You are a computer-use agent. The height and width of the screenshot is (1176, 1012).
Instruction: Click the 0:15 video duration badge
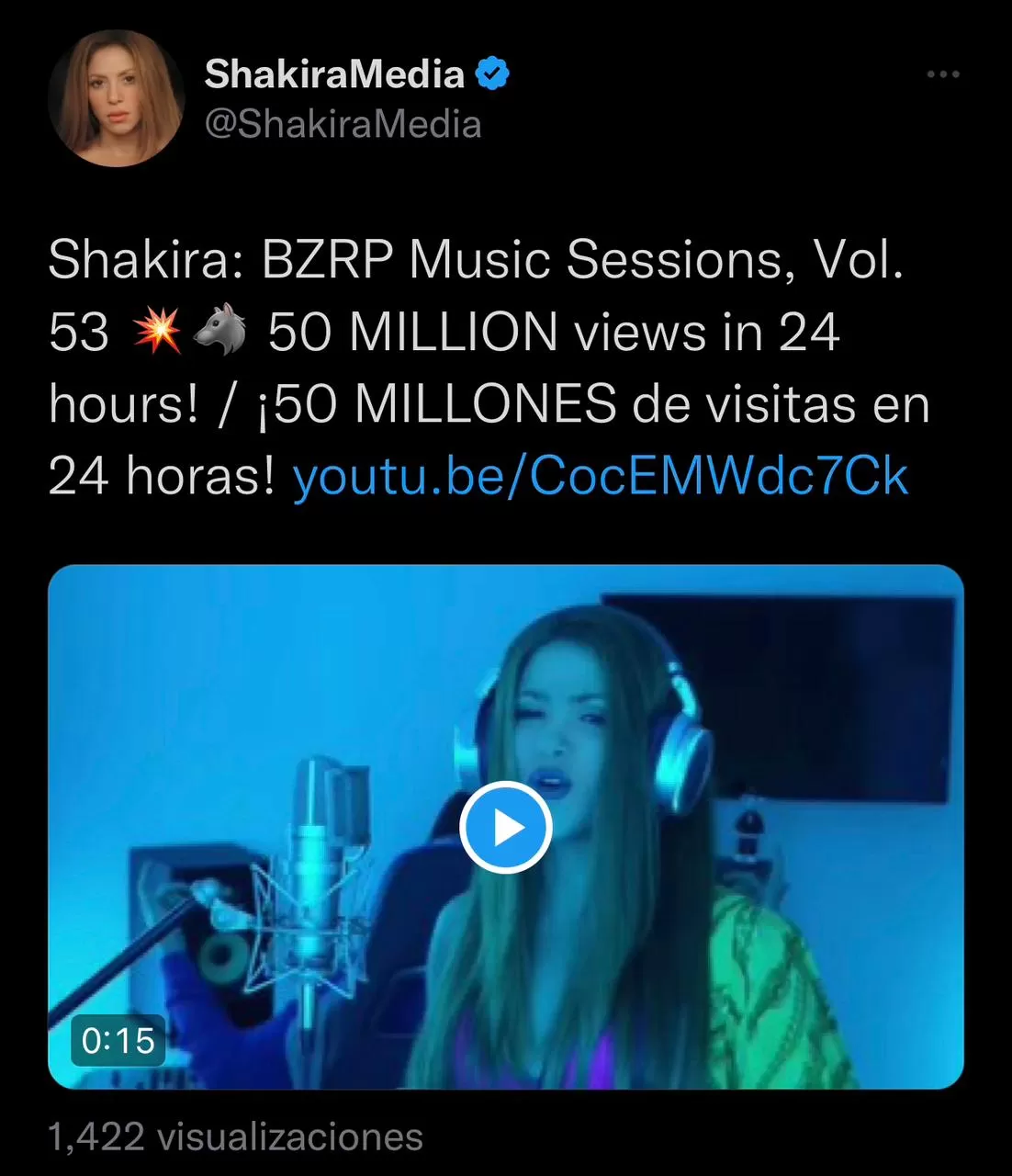tap(118, 1040)
